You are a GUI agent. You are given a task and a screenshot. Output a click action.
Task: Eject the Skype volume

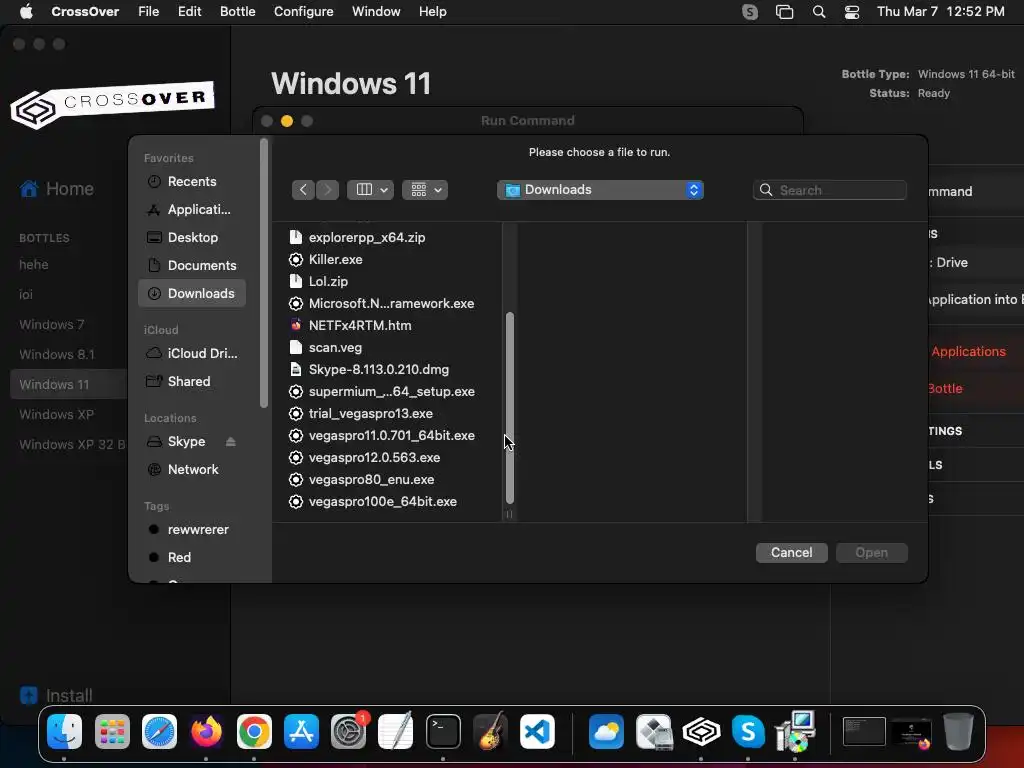pyautogui.click(x=231, y=441)
